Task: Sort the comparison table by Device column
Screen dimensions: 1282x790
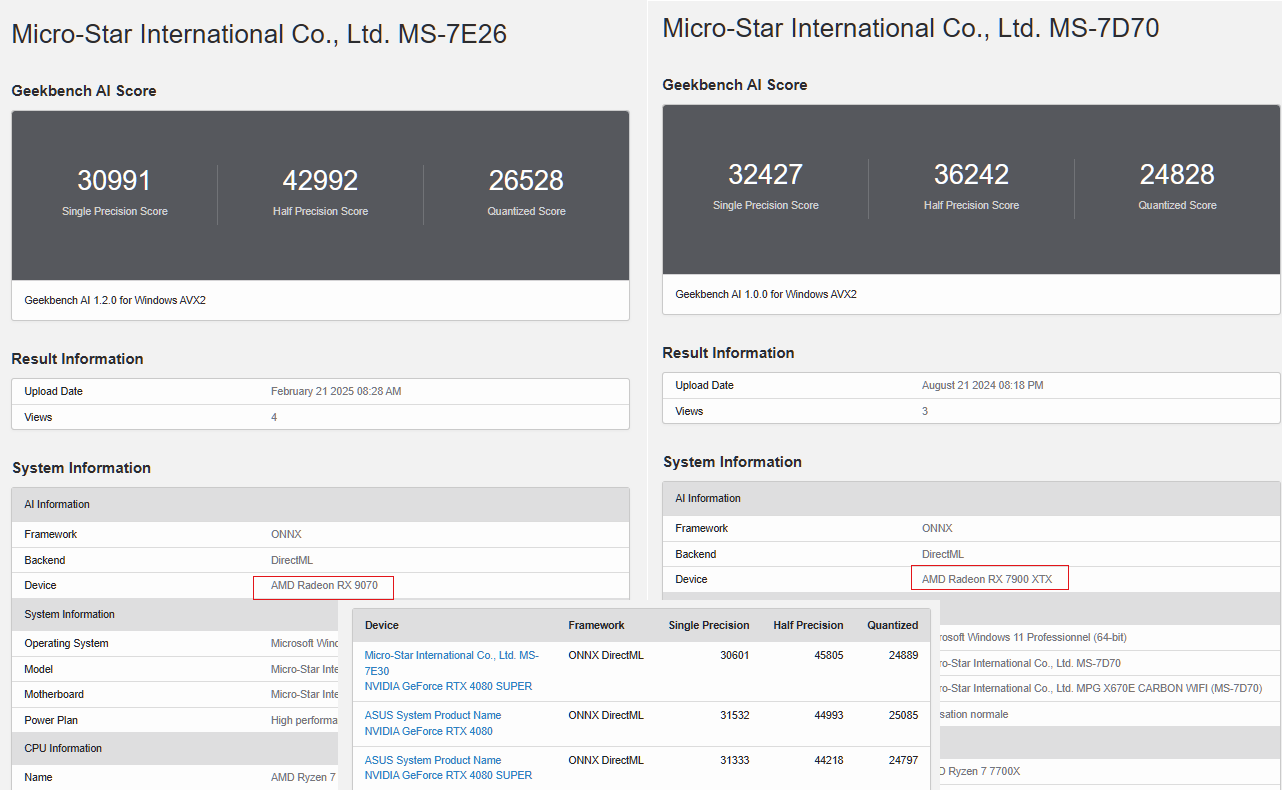Action: click(380, 625)
